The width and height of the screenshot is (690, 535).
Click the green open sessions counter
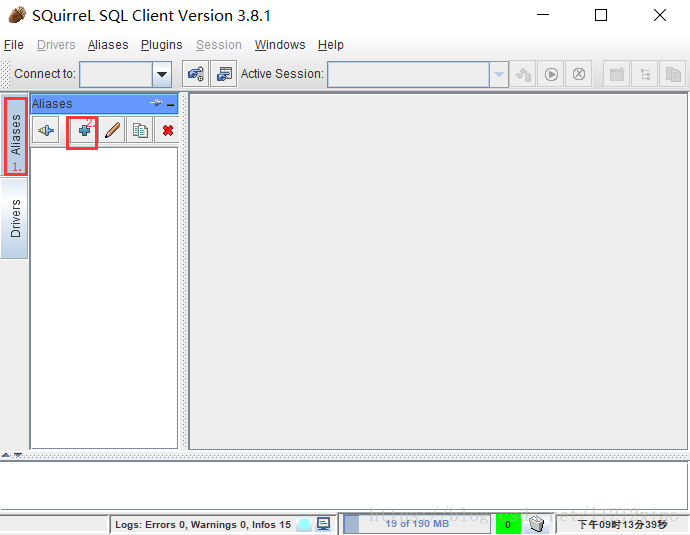click(x=508, y=524)
